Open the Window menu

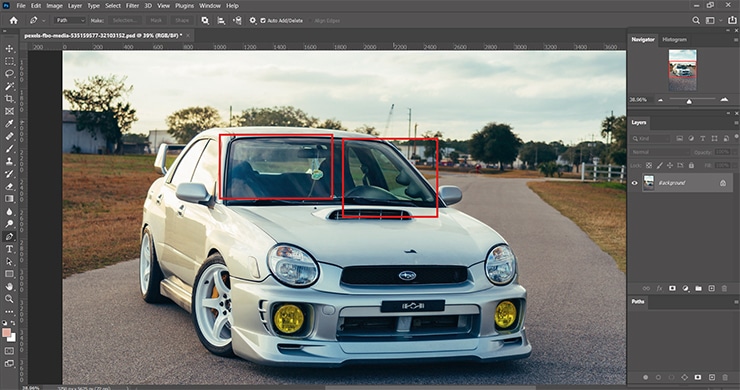click(210, 6)
